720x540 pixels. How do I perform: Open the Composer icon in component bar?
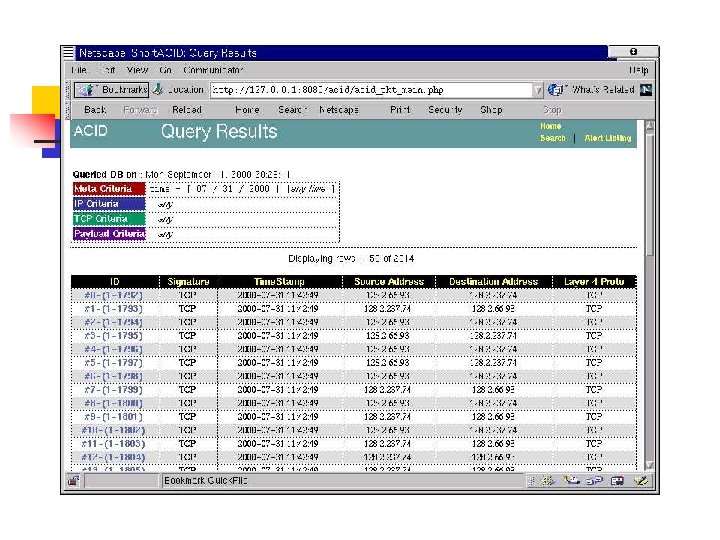coord(641,481)
